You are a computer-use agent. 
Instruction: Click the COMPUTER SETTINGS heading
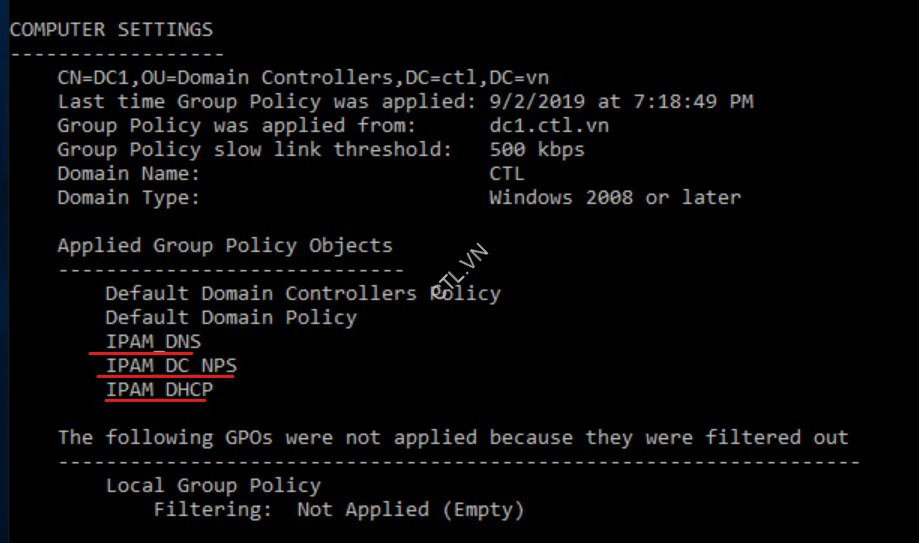coord(111,29)
